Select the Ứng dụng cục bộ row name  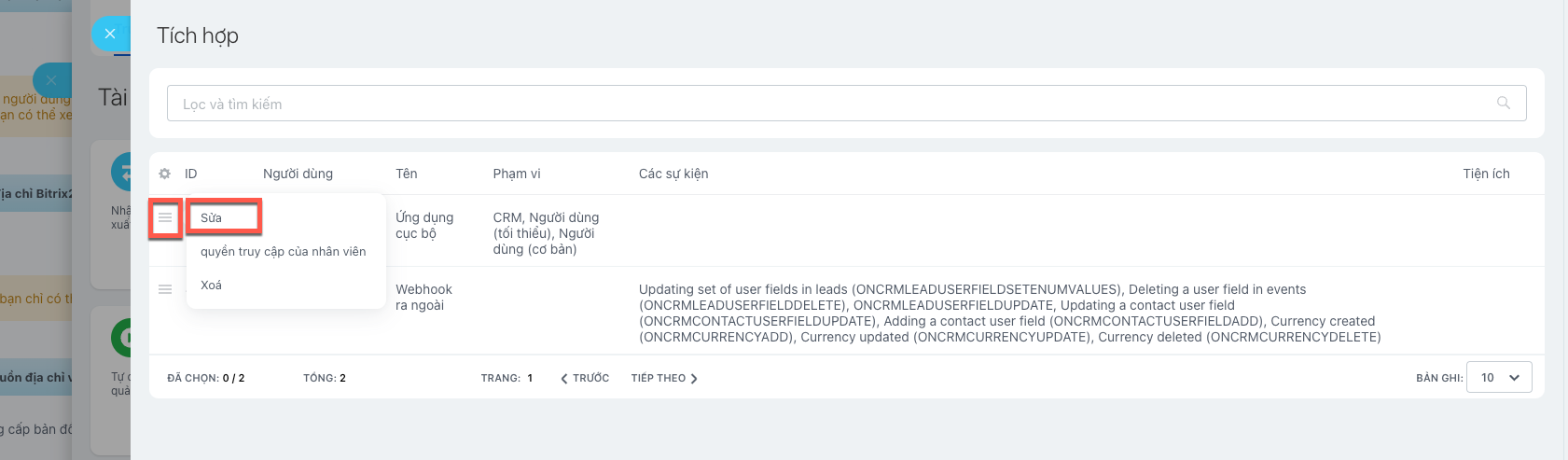(424, 226)
